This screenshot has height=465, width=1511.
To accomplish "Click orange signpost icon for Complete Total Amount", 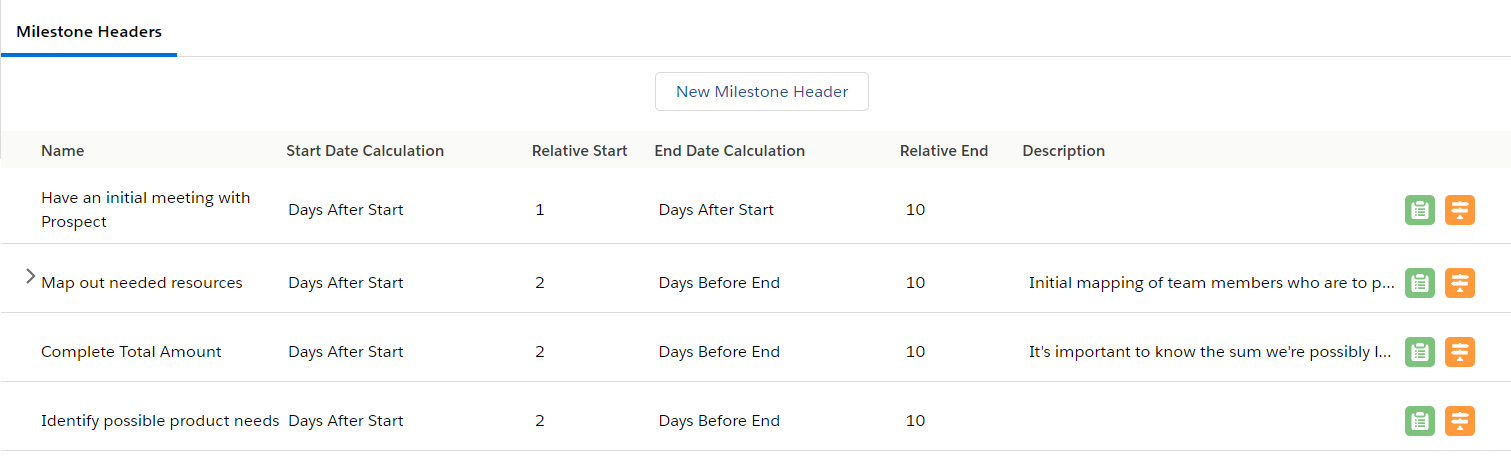I will (x=1460, y=352).
